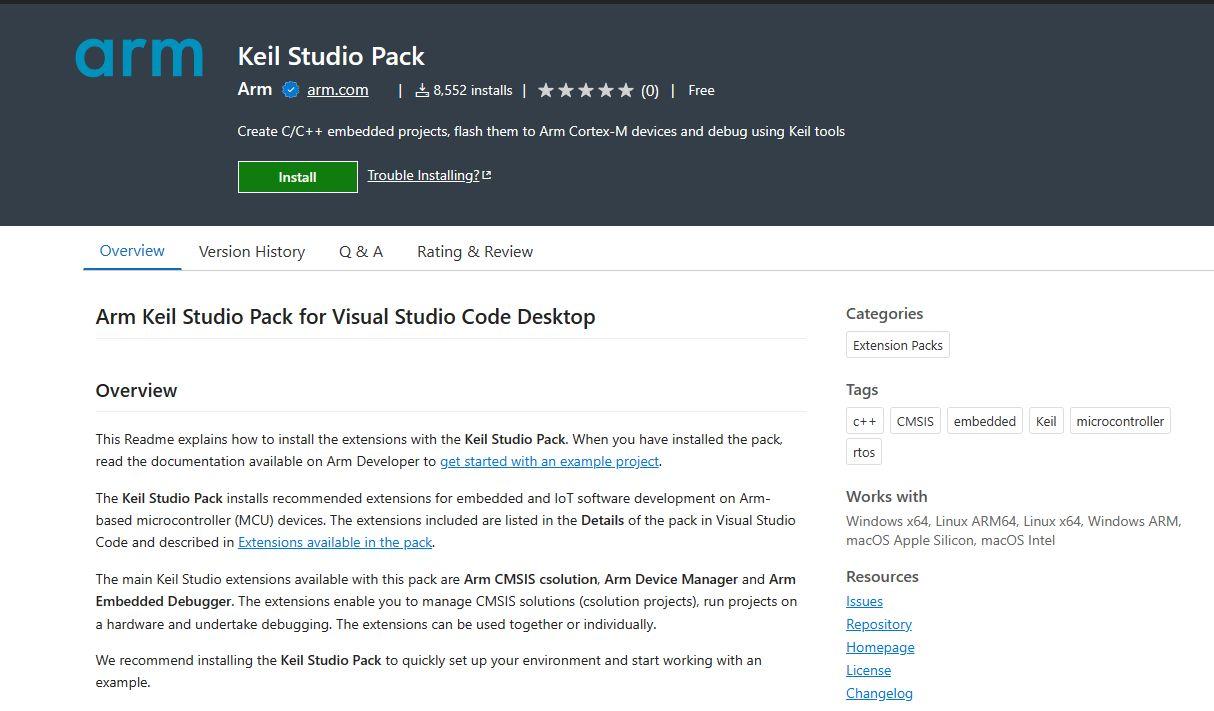Select the third star to rate the extension
1214x711 pixels.
click(x=586, y=89)
